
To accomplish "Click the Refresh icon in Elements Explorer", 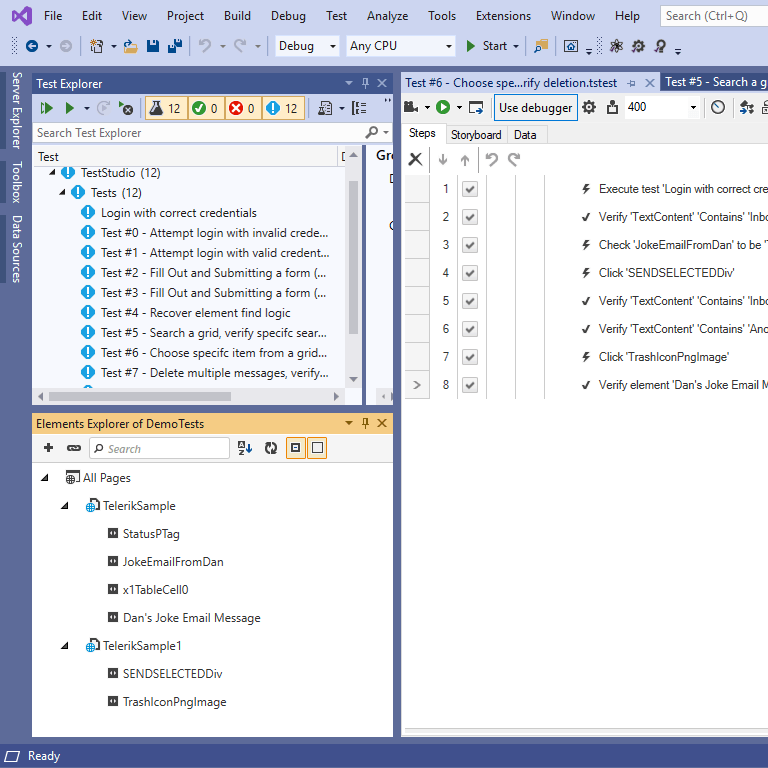I will (x=271, y=448).
